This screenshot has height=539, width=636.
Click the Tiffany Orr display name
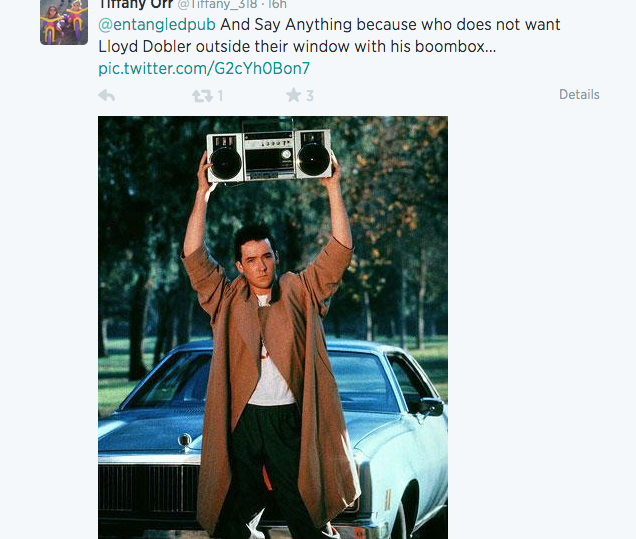135,4
